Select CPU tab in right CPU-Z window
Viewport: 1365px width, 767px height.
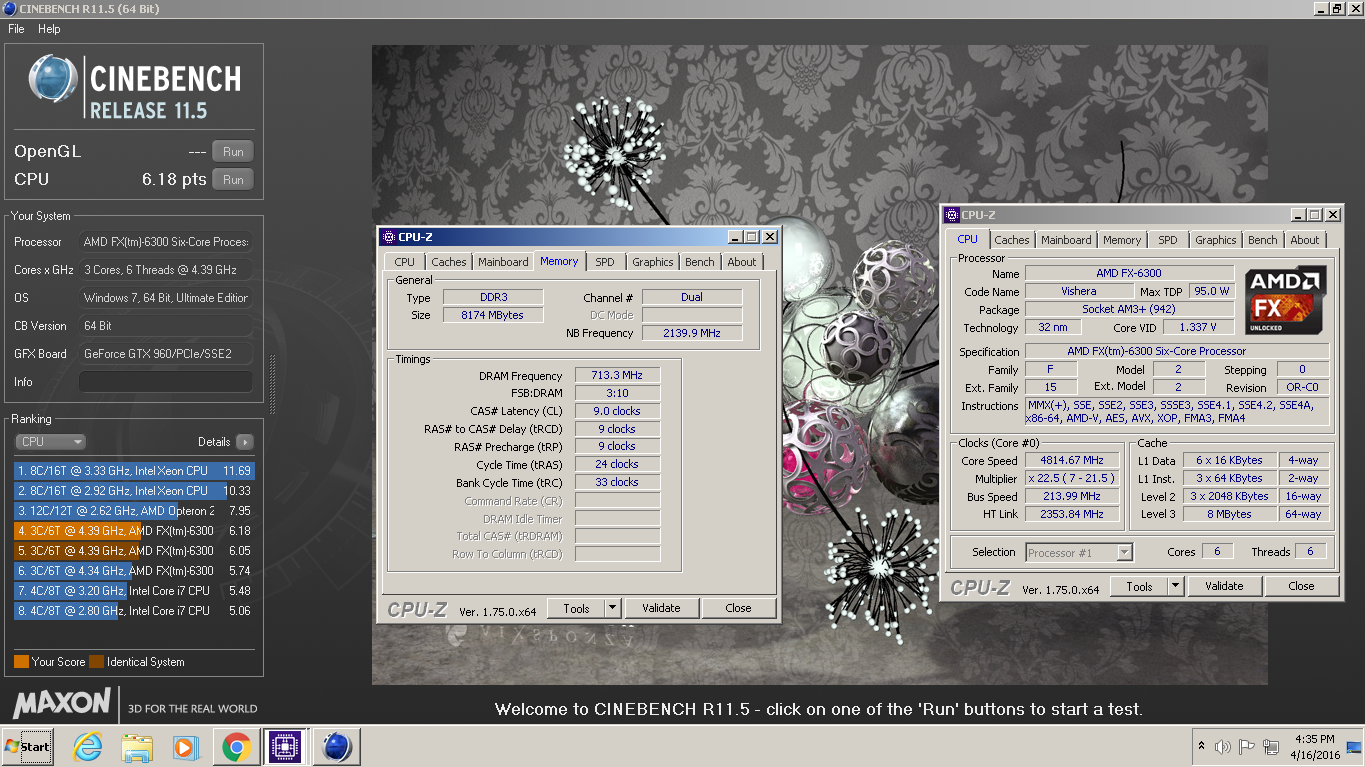(968, 239)
